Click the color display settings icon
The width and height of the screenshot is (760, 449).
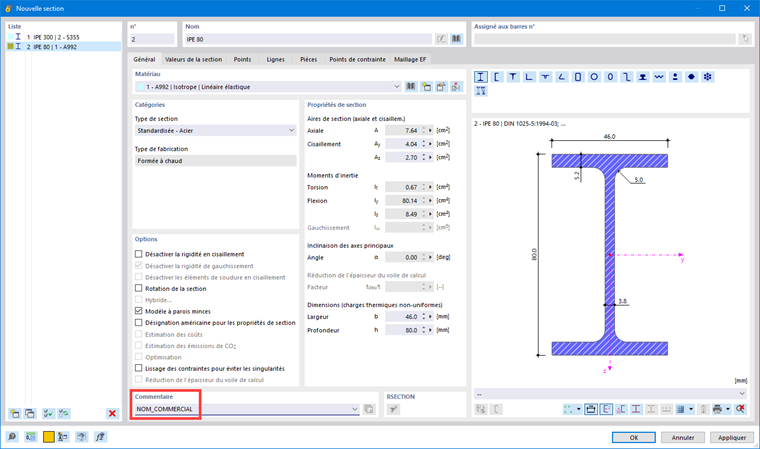[x=63, y=437]
